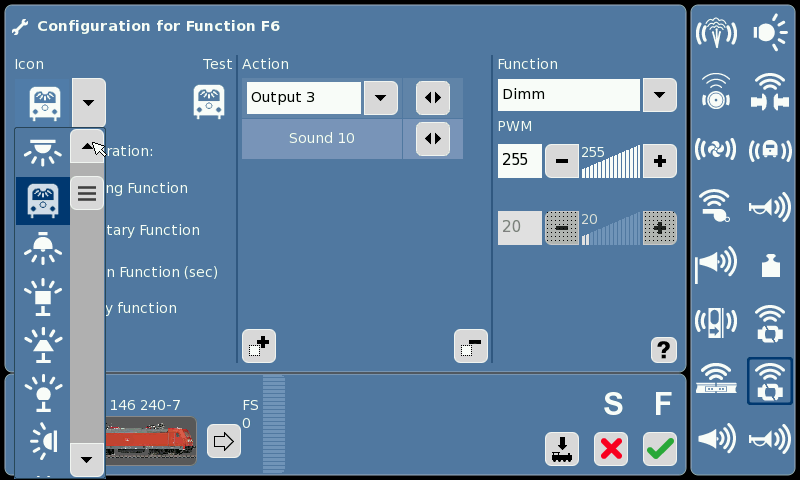This screenshot has width=800, height=480.
Task: Confirm configuration with green checkmark
Action: point(660,449)
